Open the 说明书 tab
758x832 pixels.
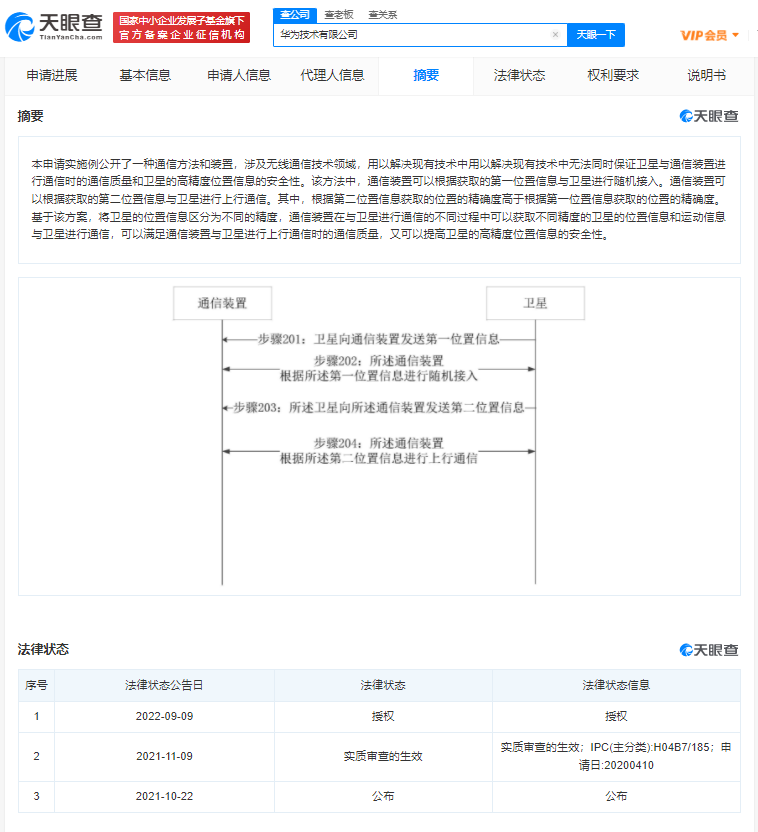[x=707, y=75]
